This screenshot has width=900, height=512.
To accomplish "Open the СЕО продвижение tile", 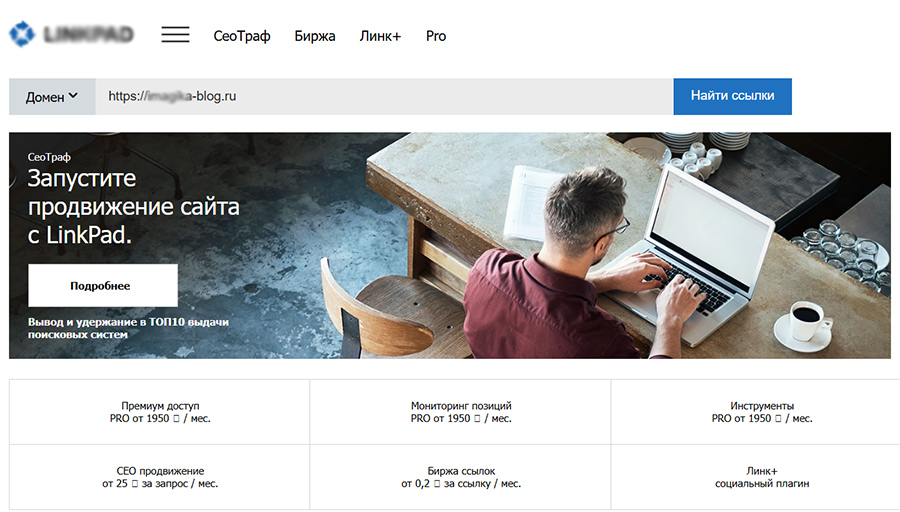I will pos(160,477).
